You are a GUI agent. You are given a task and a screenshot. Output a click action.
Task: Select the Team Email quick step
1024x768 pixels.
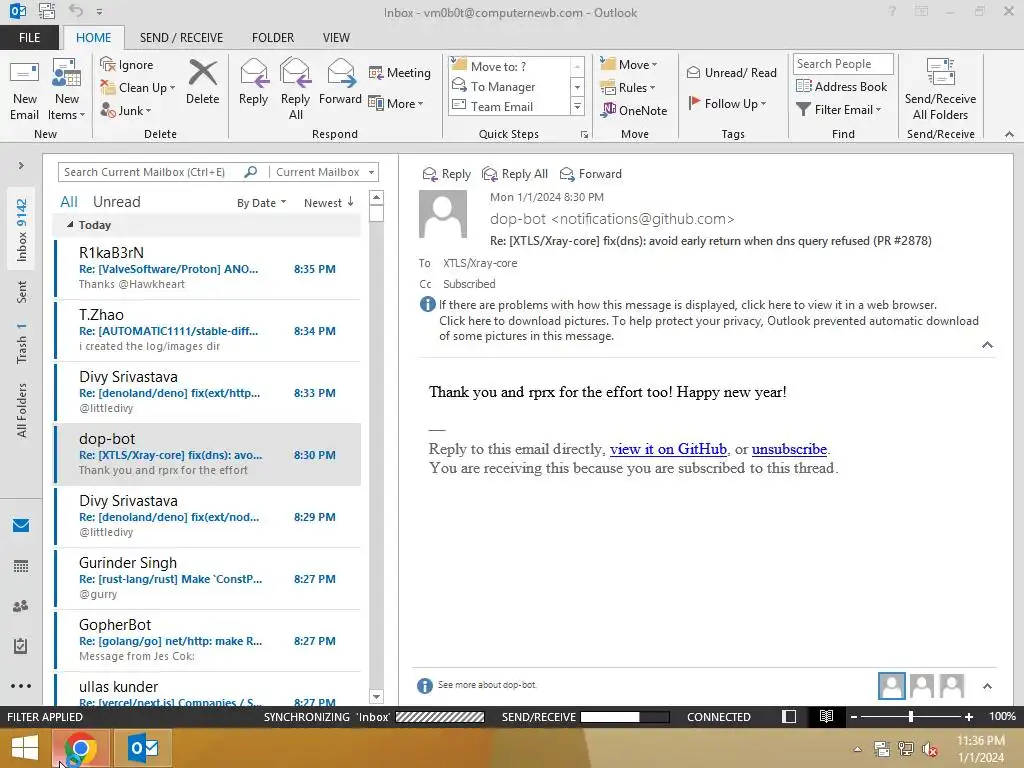[508, 106]
